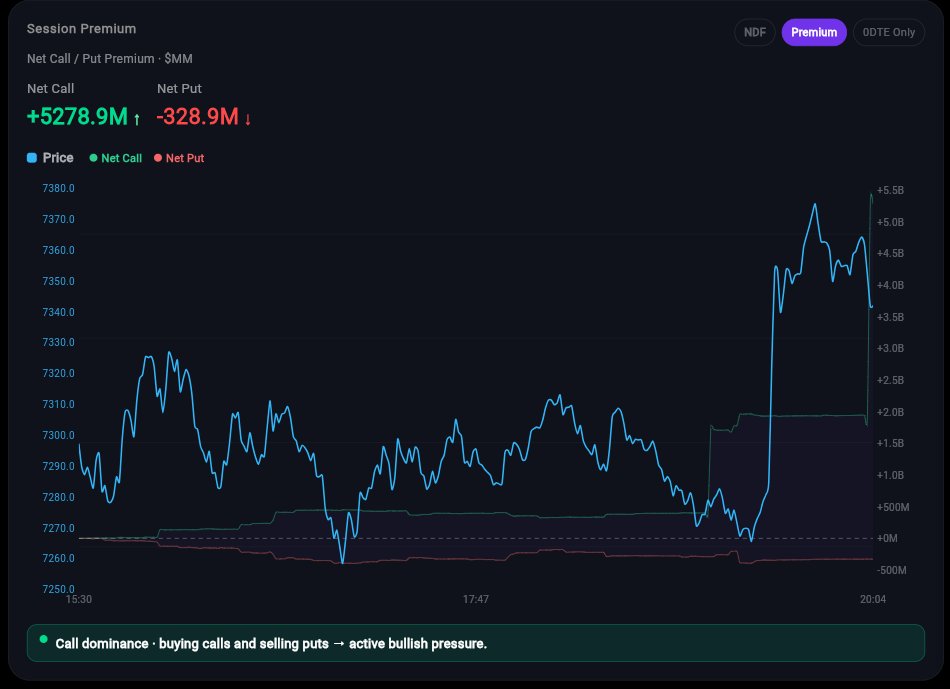
Task: Click the 7250.0 price axis label
Action: [x=58, y=589]
